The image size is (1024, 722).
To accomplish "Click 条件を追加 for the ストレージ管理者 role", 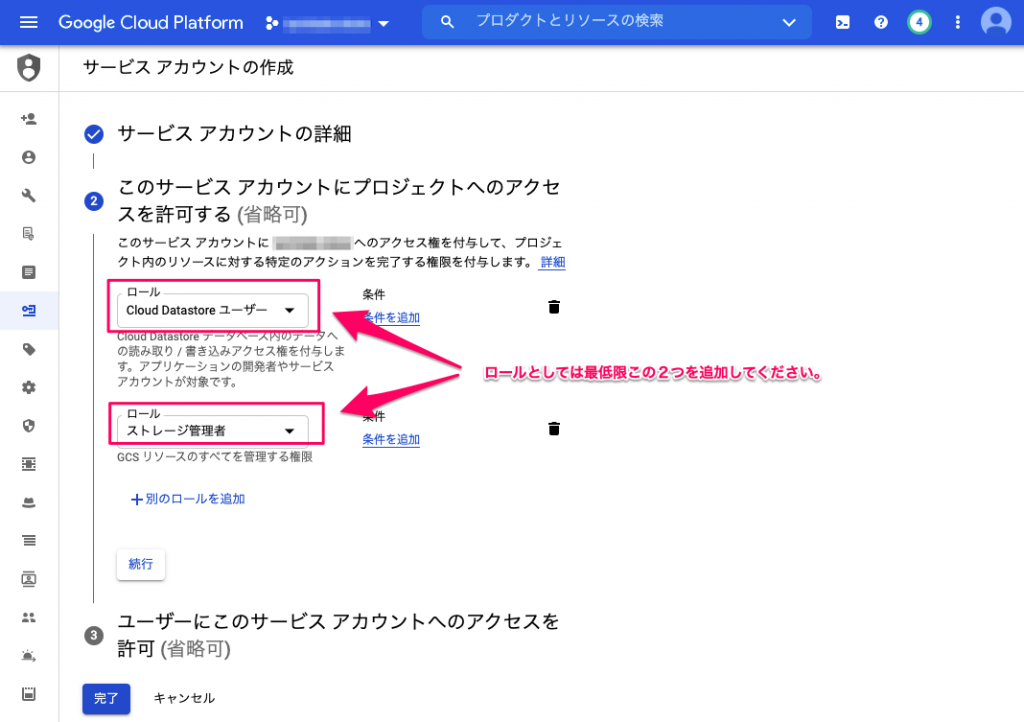I will 391,439.
